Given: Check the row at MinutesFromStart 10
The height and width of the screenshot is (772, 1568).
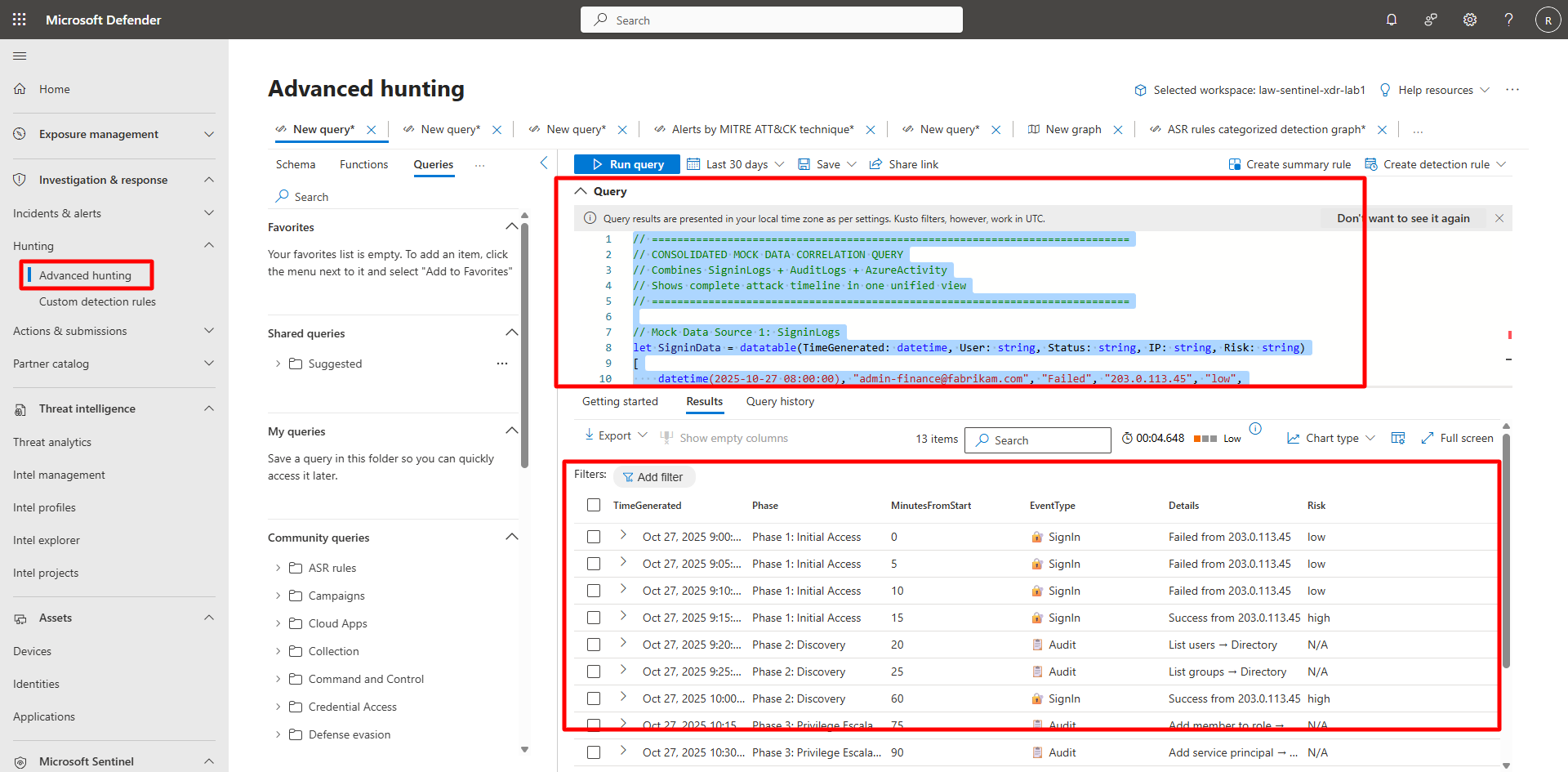Looking at the screenshot, I should tap(594, 591).
